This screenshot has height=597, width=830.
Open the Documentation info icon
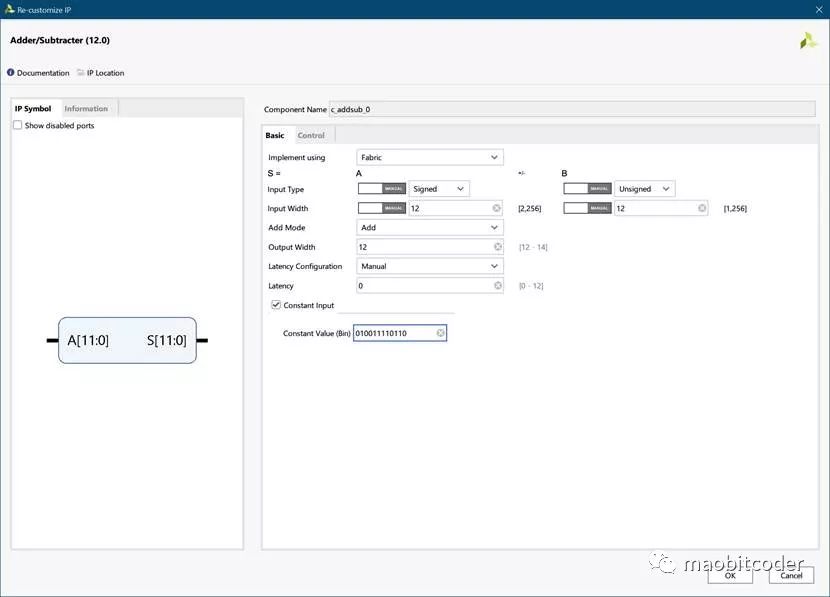pyautogui.click(x=11, y=73)
